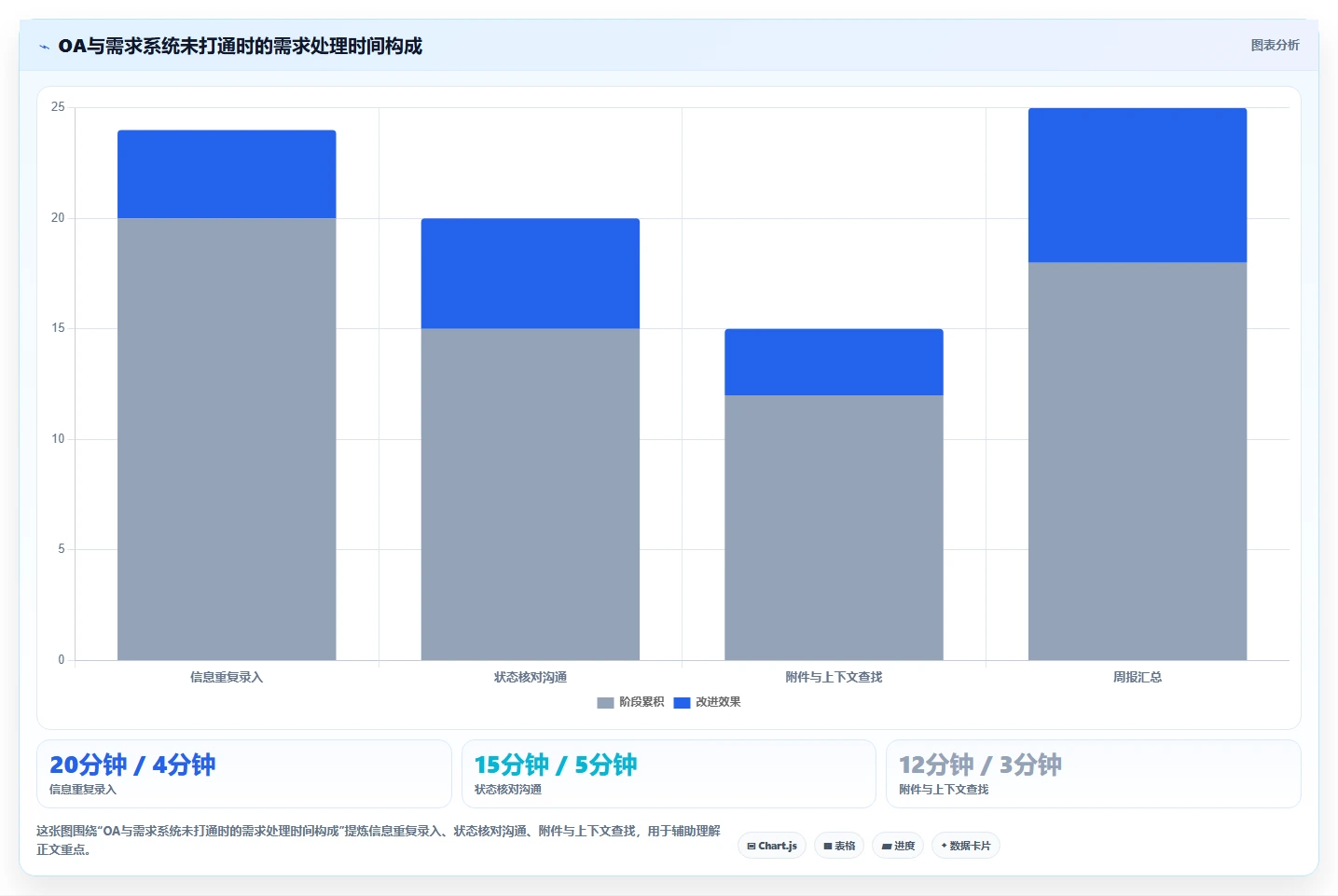The width and height of the screenshot is (1338, 896).
Task: Click the 数据卡片 tag chip
Action: point(966,846)
